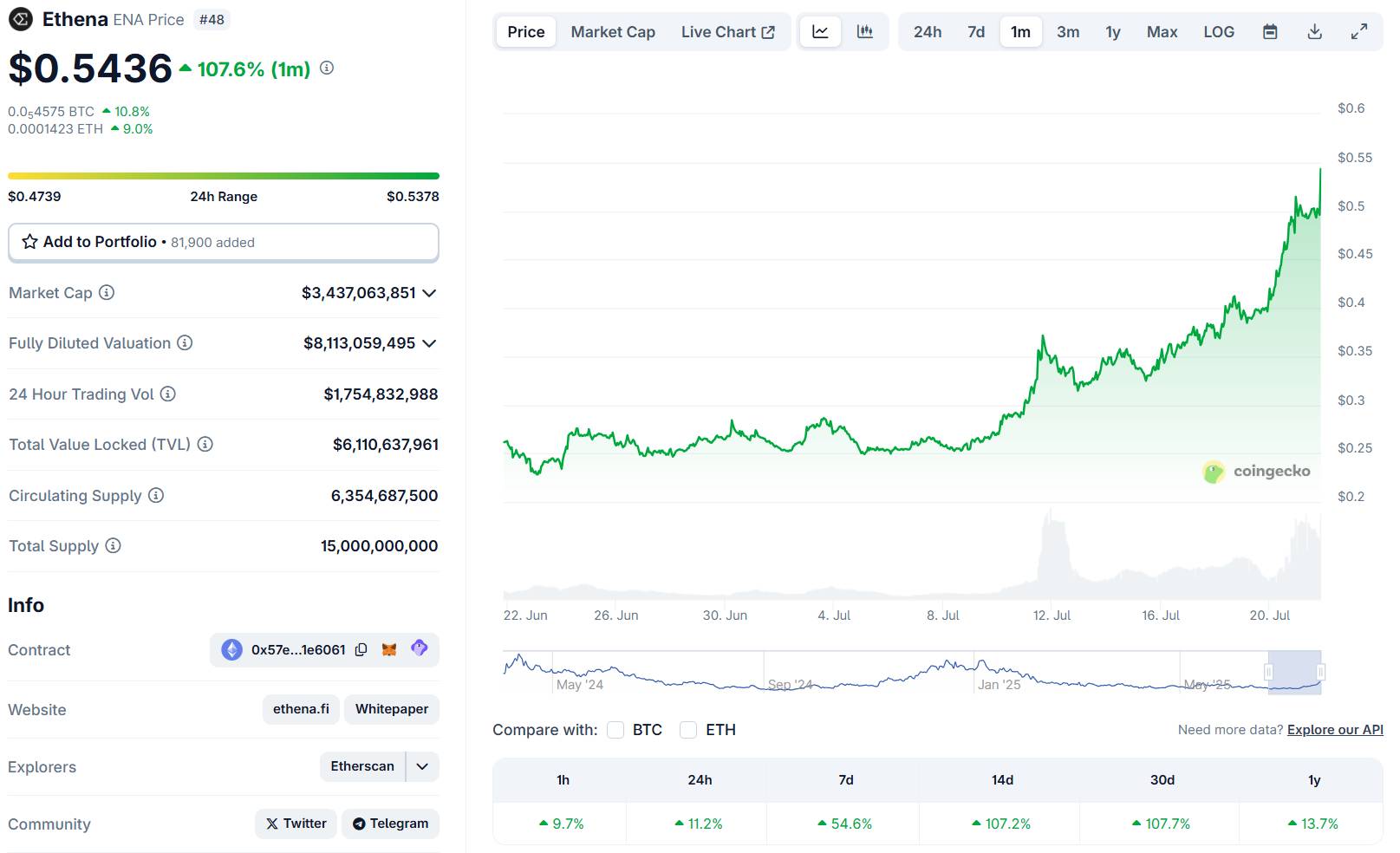Click the 30d column header in performance table

(x=1162, y=780)
